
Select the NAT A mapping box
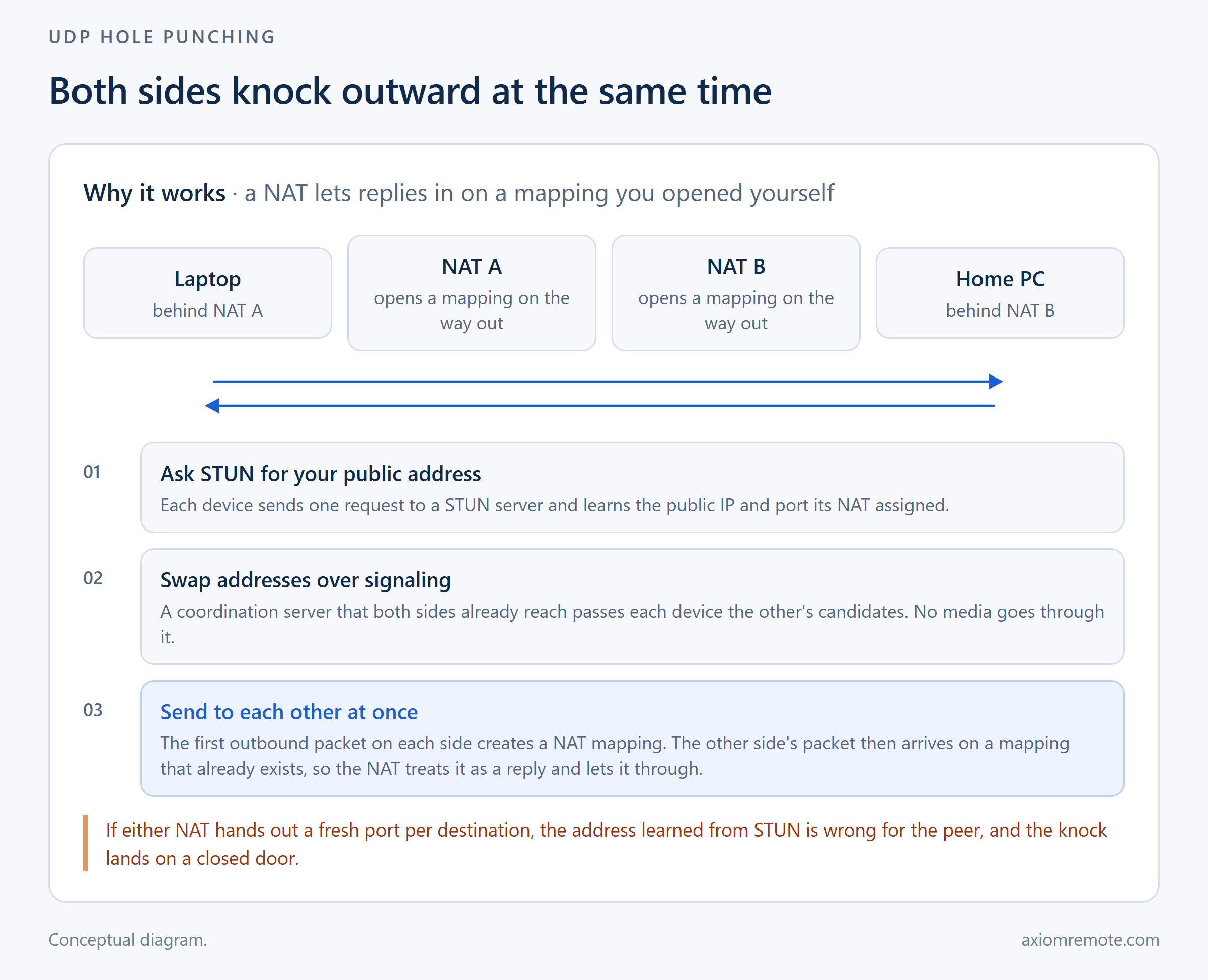point(471,293)
